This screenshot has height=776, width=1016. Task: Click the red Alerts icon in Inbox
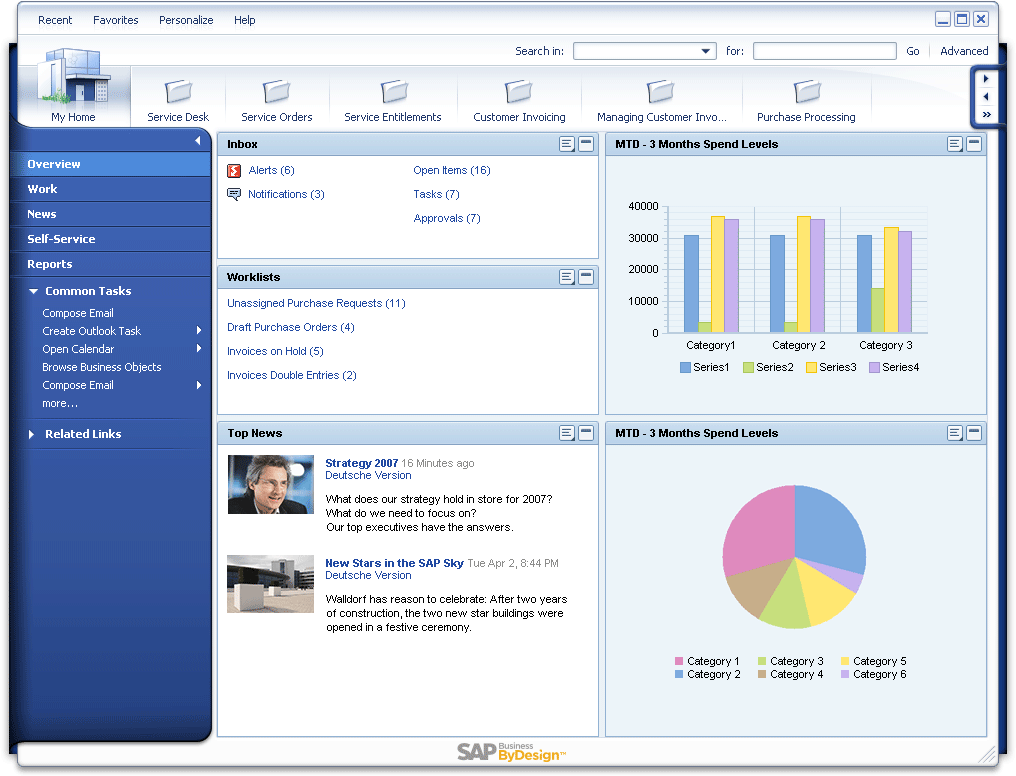pyautogui.click(x=234, y=170)
